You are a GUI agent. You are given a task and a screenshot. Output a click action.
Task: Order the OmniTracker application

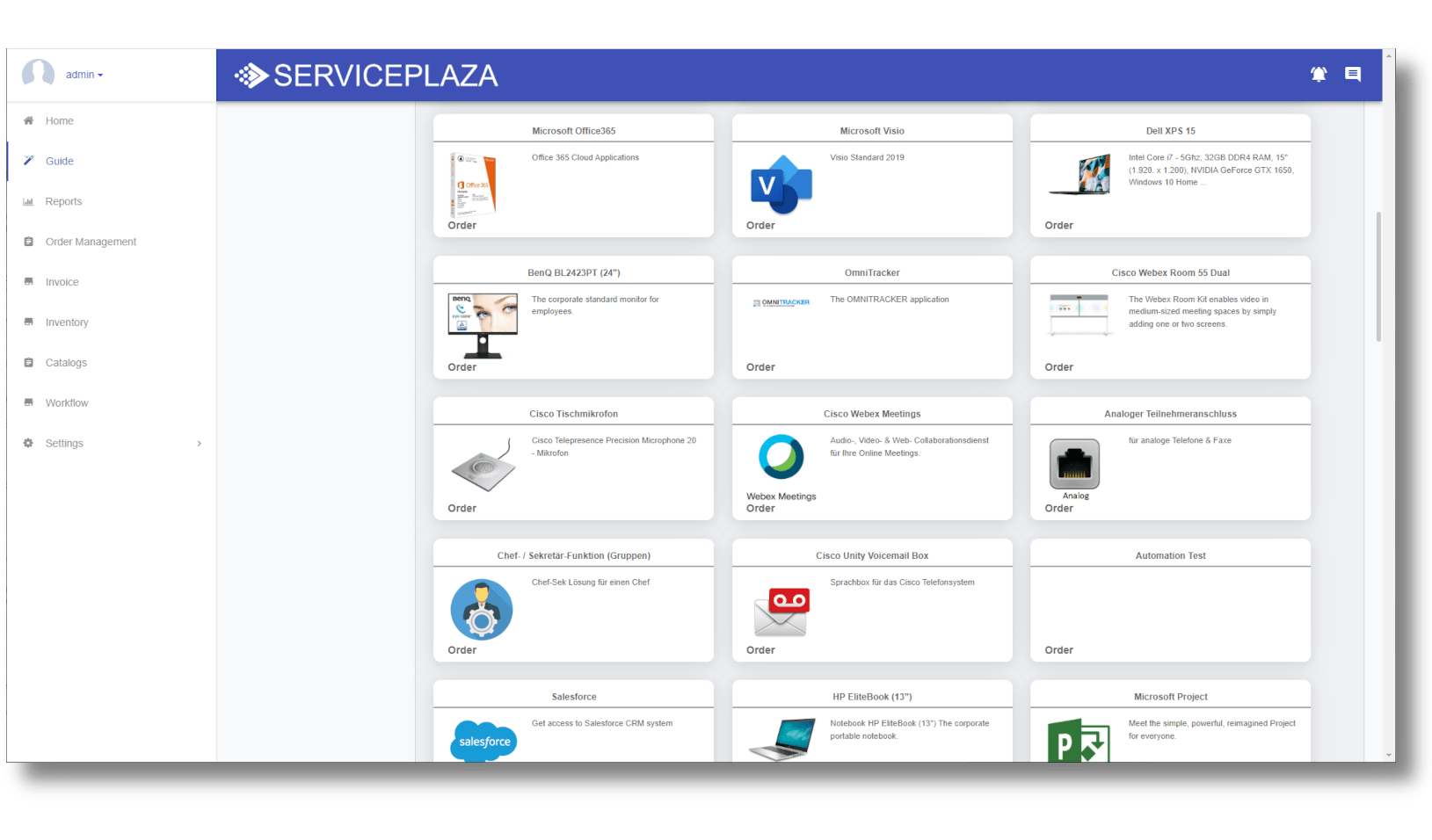click(x=760, y=367)
